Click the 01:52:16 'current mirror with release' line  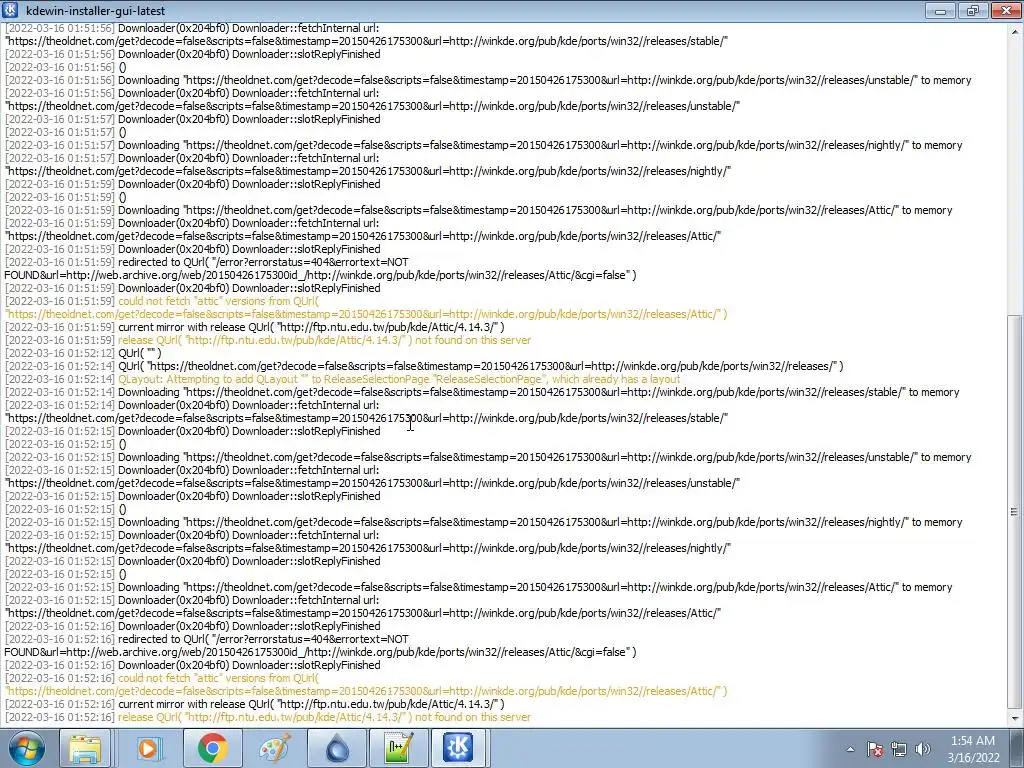(255, 704)
